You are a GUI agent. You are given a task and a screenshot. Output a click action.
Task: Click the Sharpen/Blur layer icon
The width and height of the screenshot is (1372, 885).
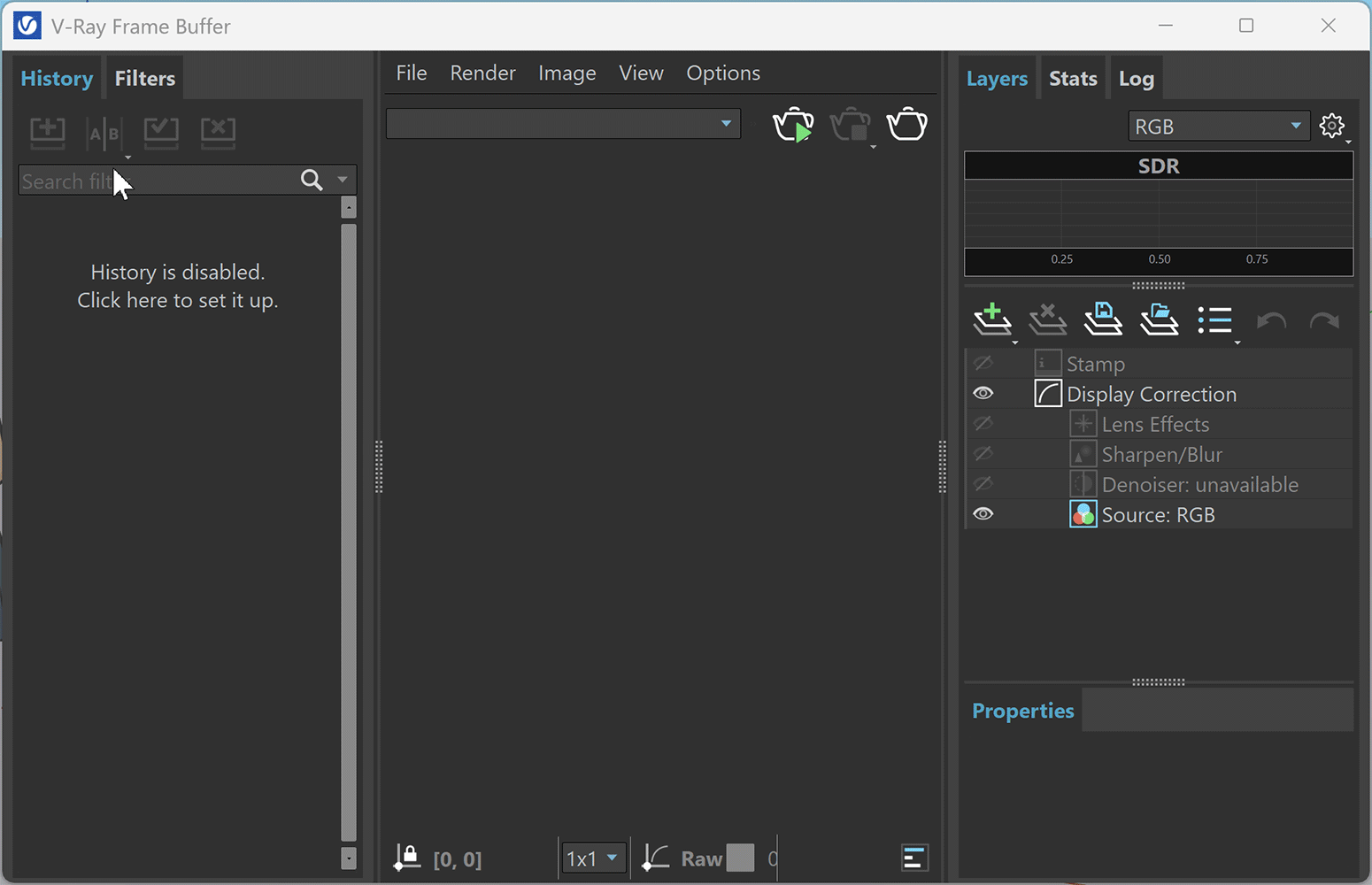1083,453
